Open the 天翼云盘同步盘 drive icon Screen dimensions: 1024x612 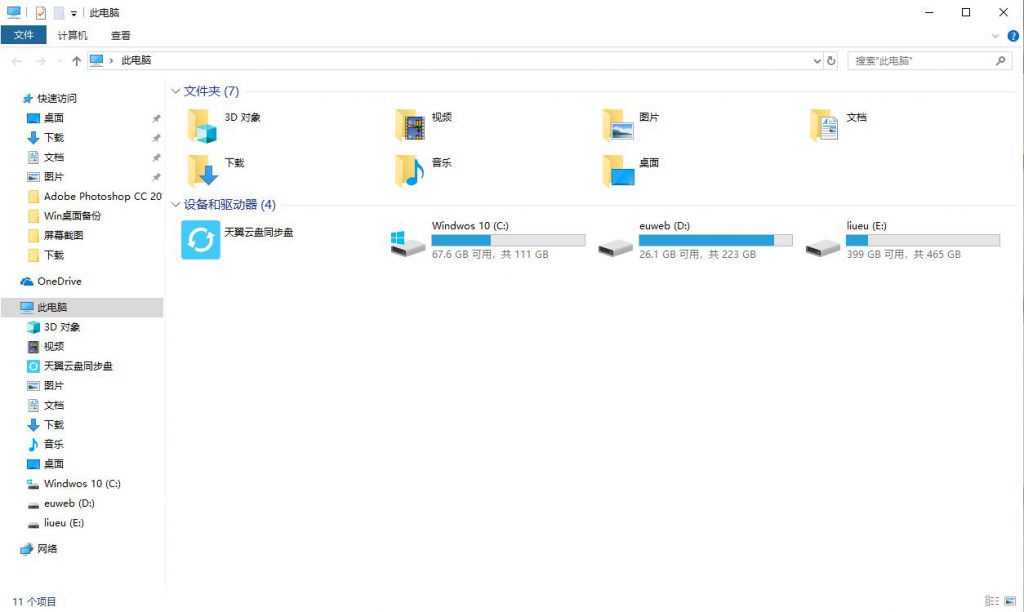click(x=200, y=240)
